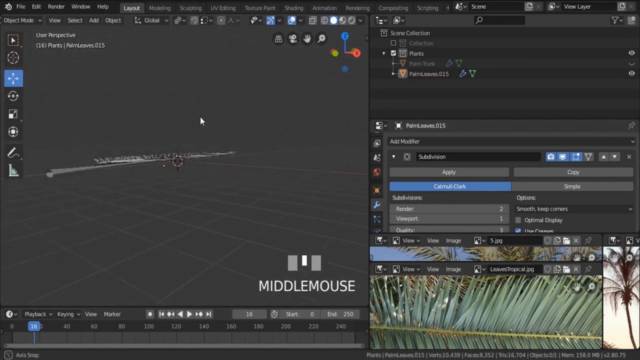The image size is (640, 360).
Task: Click the Z axis on navigation gizmo
Action: coord(345,36)
